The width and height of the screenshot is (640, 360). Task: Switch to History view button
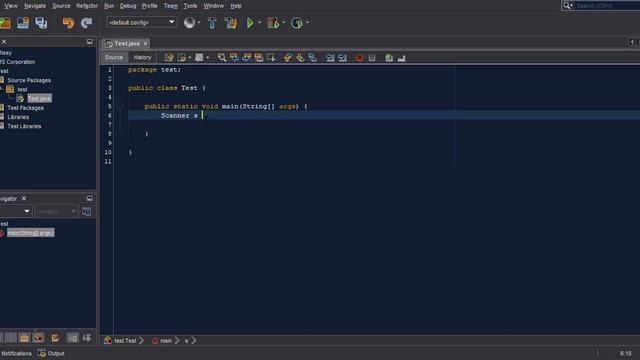pos(142,58)
